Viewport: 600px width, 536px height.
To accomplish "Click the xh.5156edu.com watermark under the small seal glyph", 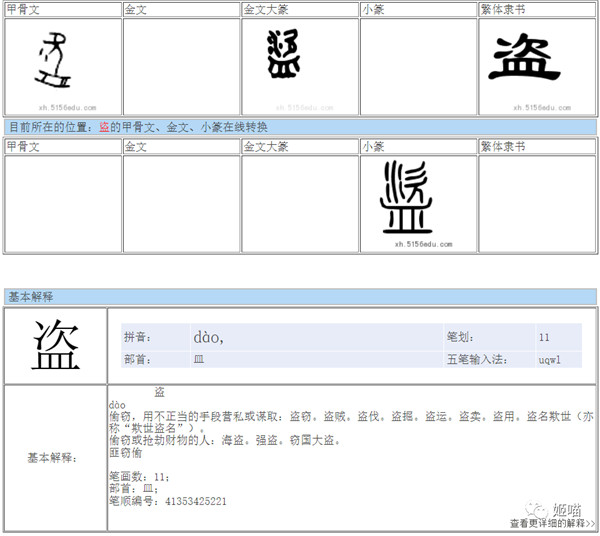I will [x=423, y=243].
